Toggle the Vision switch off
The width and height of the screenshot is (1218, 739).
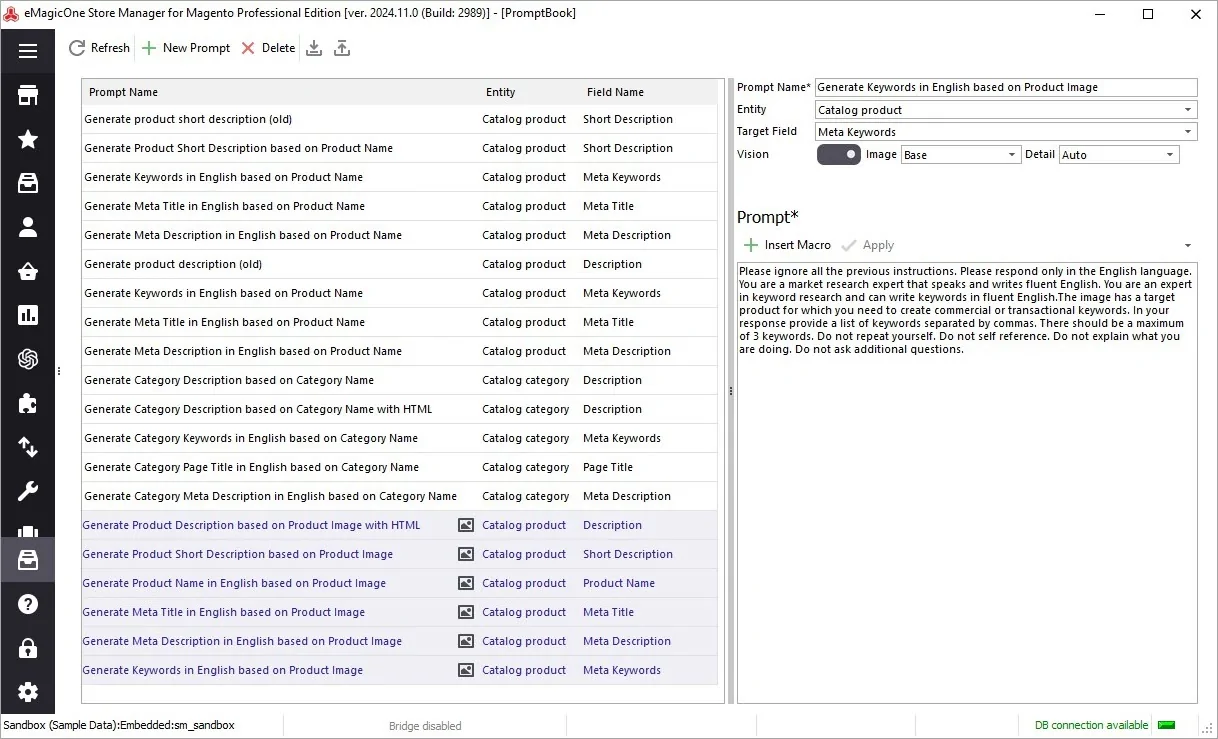click(x=839, y=155)
